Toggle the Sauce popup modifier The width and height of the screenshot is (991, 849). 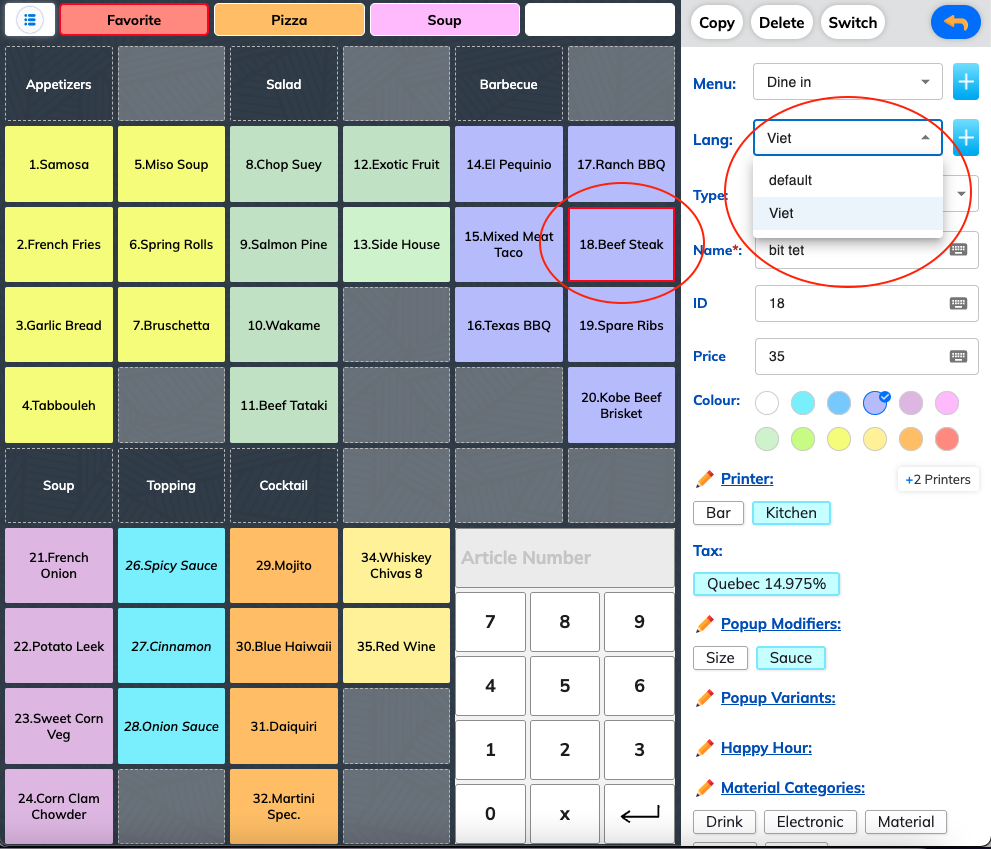[x=791, y=657]
